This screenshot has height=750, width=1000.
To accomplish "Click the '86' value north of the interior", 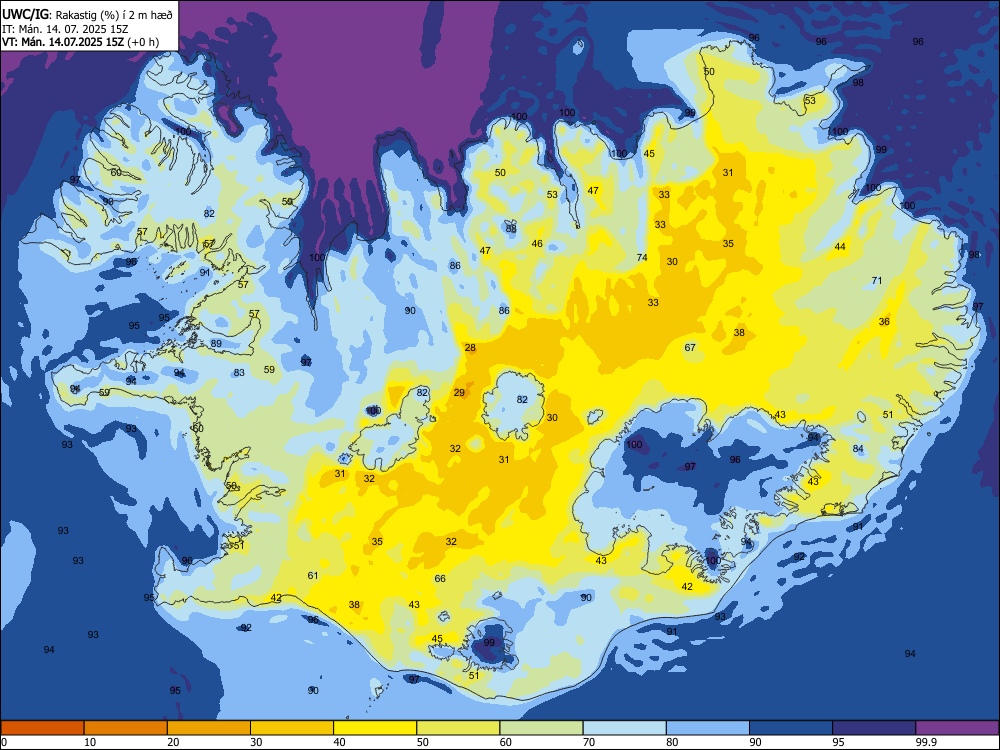I will (x=504, y=311).
